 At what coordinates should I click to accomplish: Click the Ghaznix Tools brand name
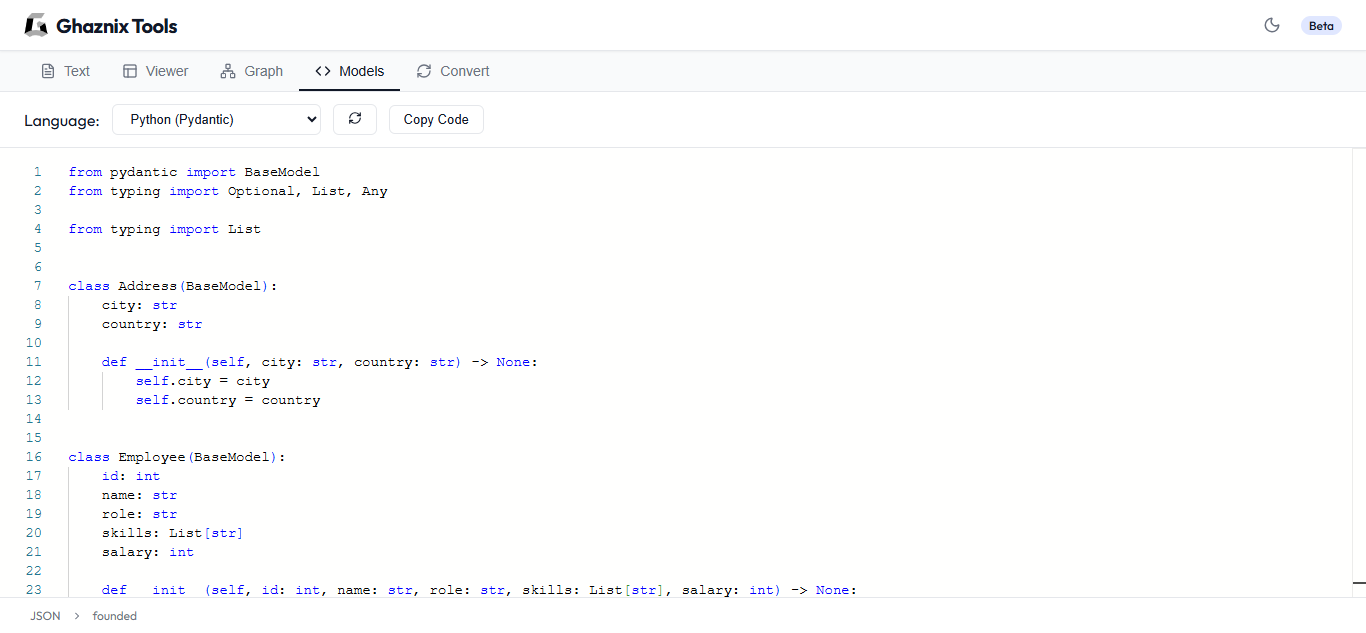tap(117, 26)
